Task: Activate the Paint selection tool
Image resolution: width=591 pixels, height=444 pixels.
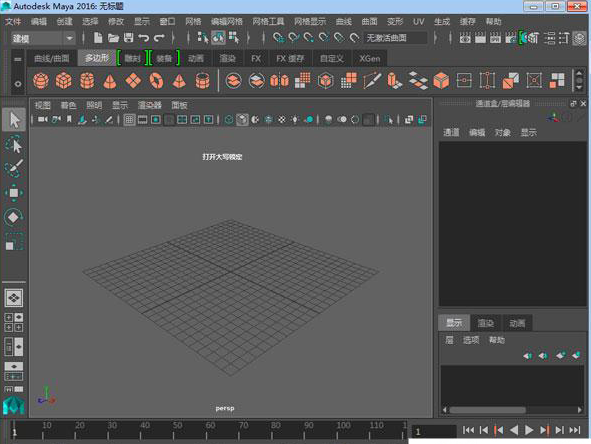Action: pos(14,168)
